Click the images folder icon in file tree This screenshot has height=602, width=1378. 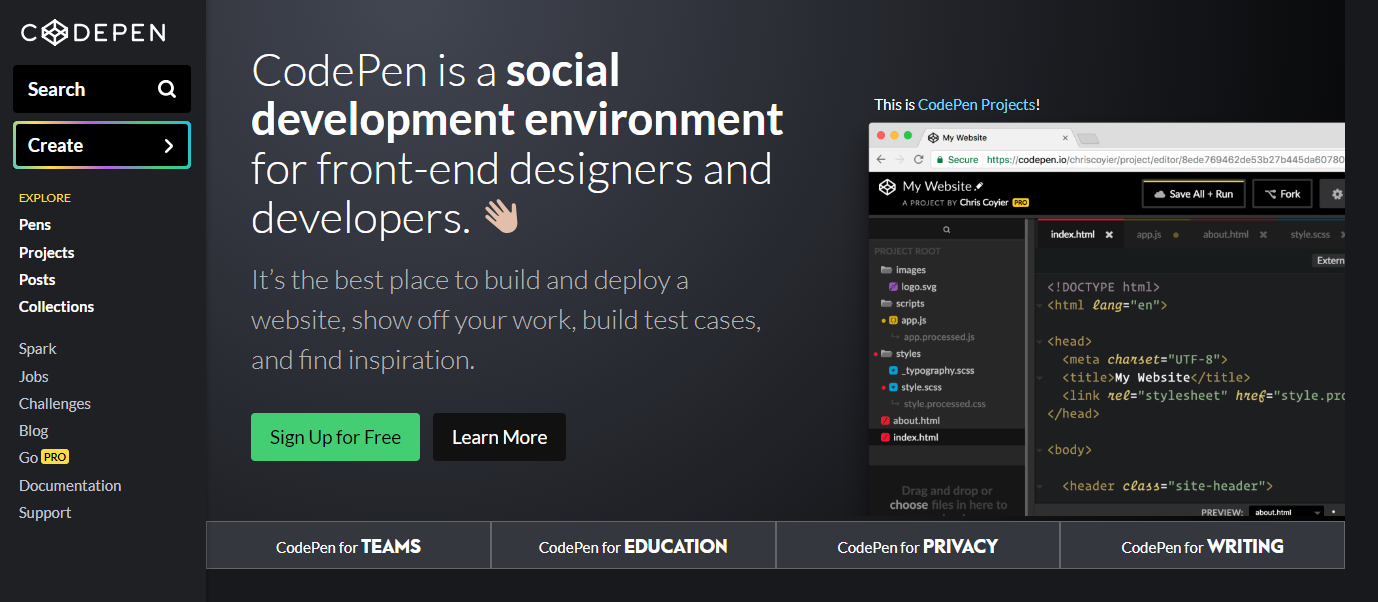click(x=886, y=270)
